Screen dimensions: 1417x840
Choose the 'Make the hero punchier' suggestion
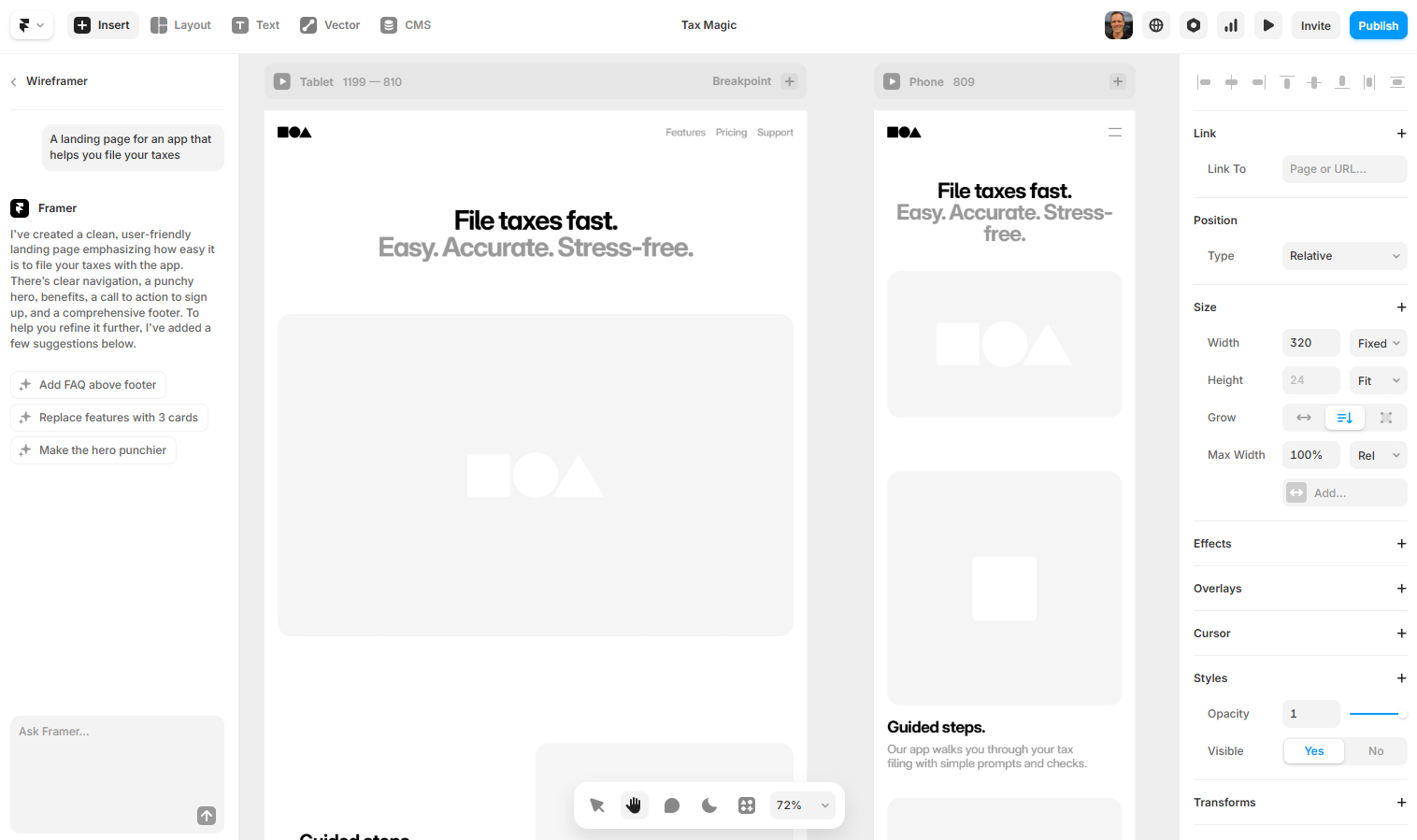pyautogui.click(x=93, y=450)
